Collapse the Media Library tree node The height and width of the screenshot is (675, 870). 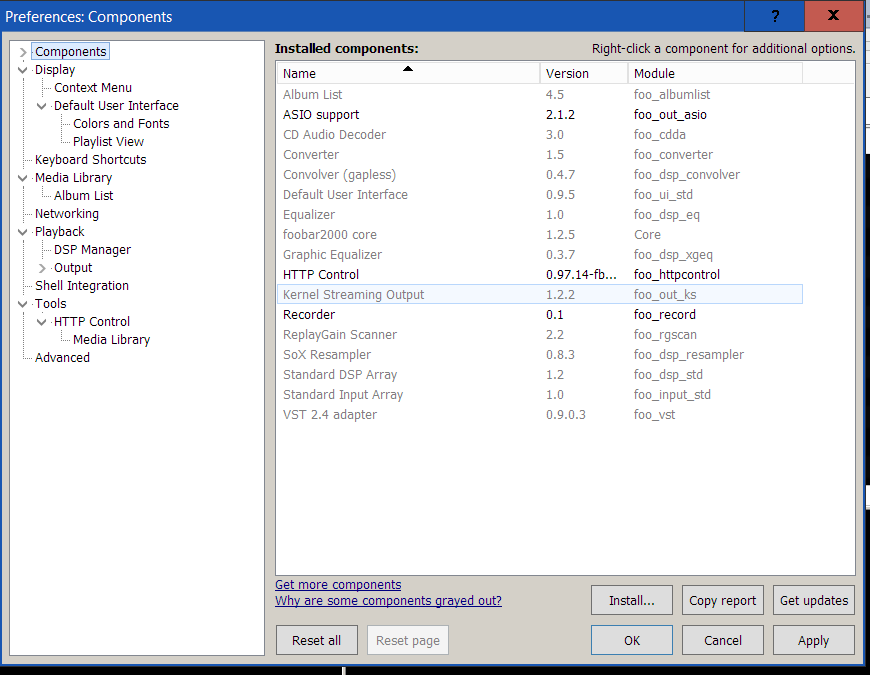coord(23,178)
